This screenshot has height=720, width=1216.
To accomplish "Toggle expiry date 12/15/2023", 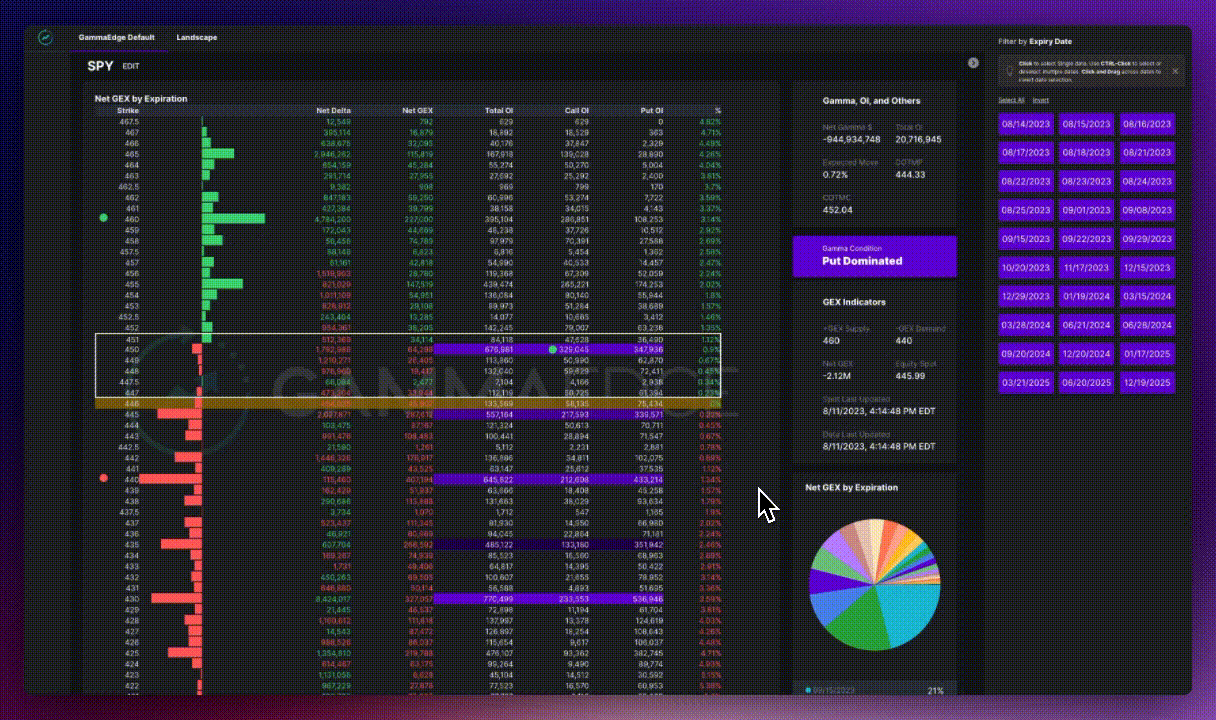I will tap(1147, 268).
